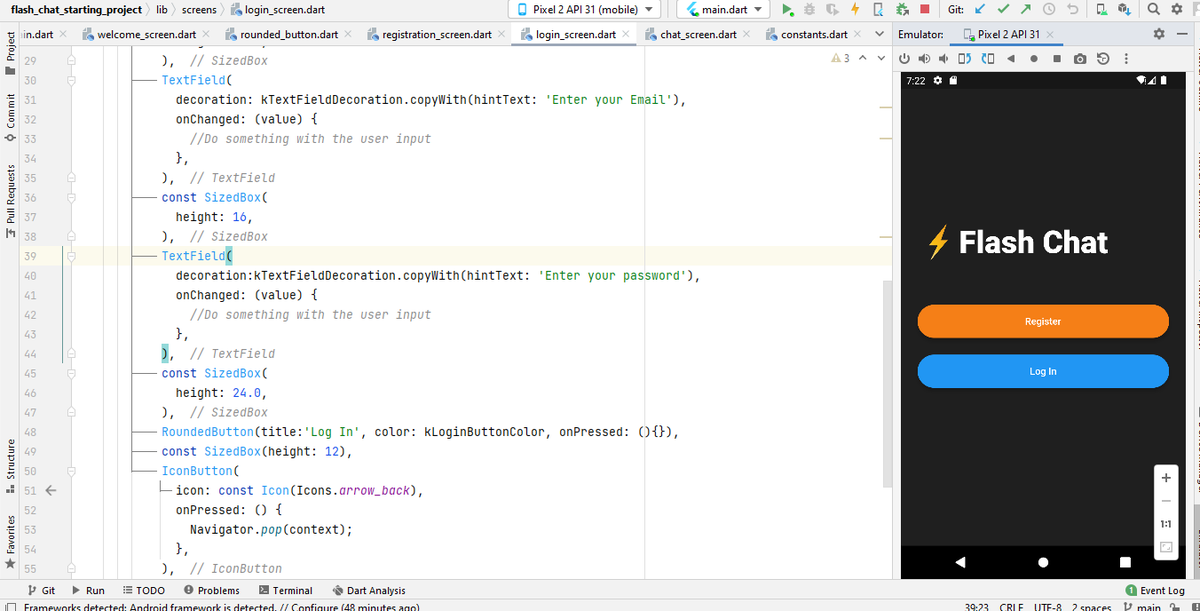Image resolution: width=1200 pixels, height=611 pixels.
Task: Click Git rollback undo arrow
Action: [1071, 10]
